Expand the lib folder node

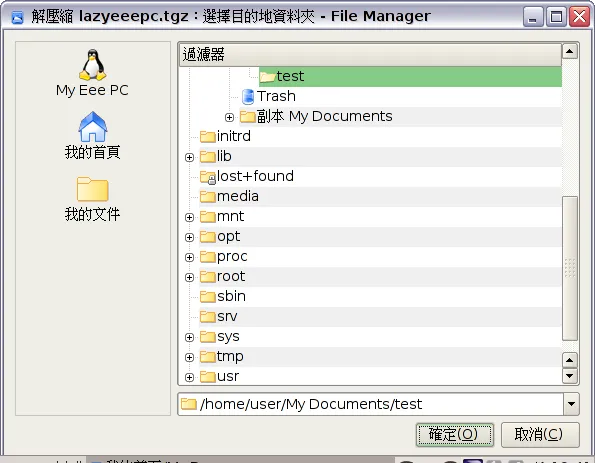189,157
